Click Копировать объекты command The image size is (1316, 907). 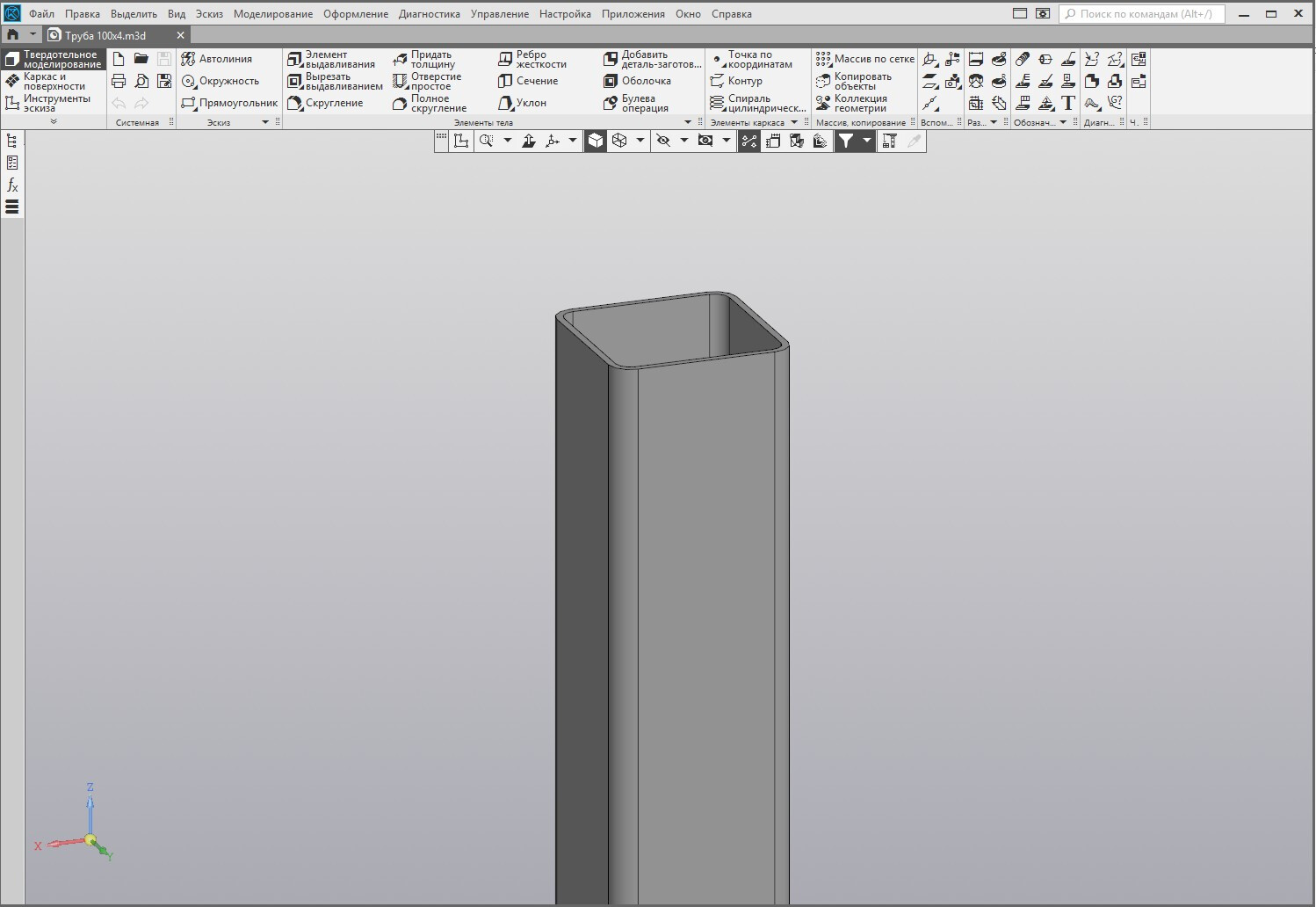pos(854,81)
